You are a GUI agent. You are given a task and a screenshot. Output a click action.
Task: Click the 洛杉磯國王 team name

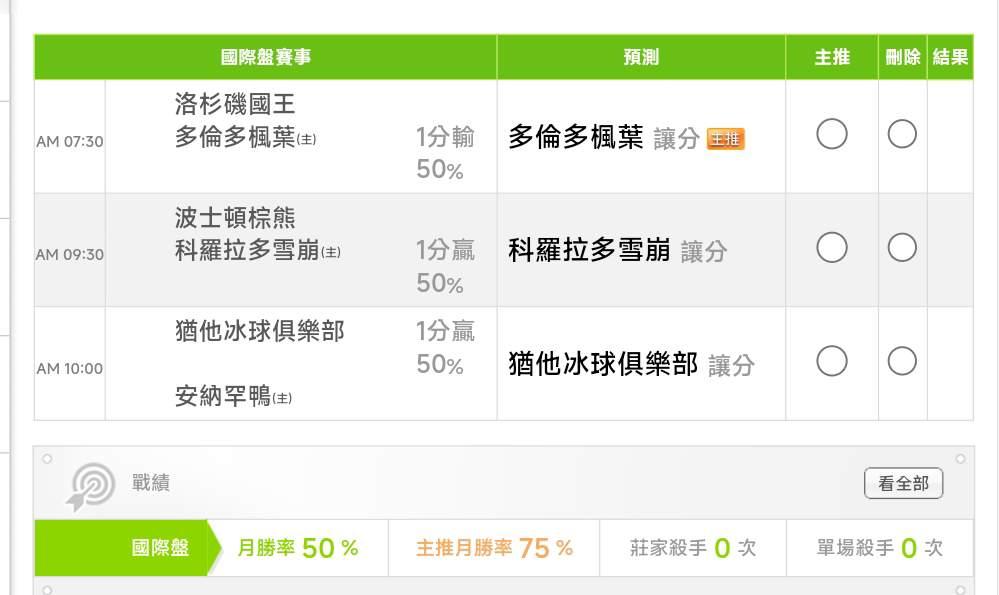(x=235, y=104)
